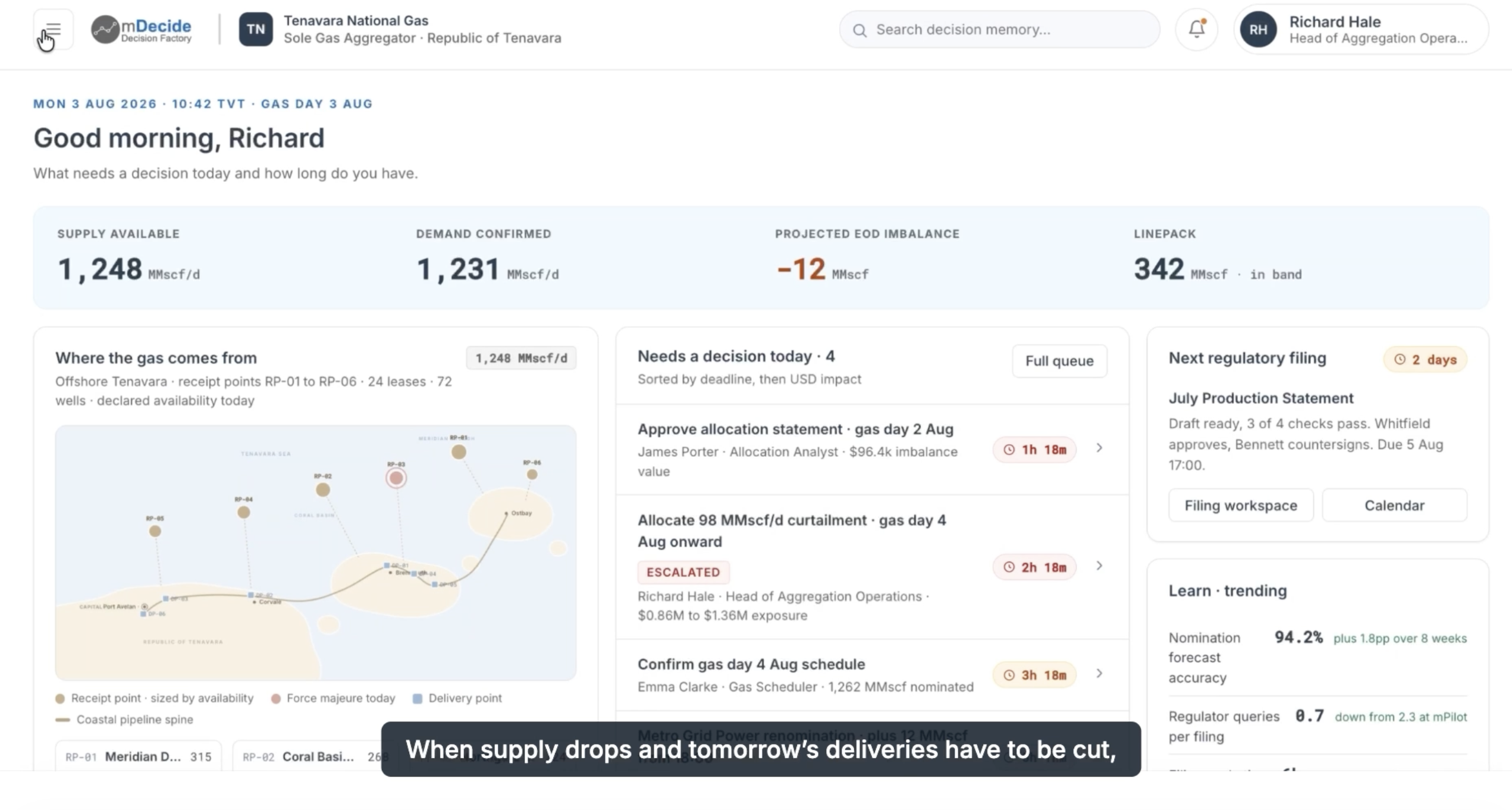
Task: Open Richard Hale profile menu
Action: [1361, 29]
